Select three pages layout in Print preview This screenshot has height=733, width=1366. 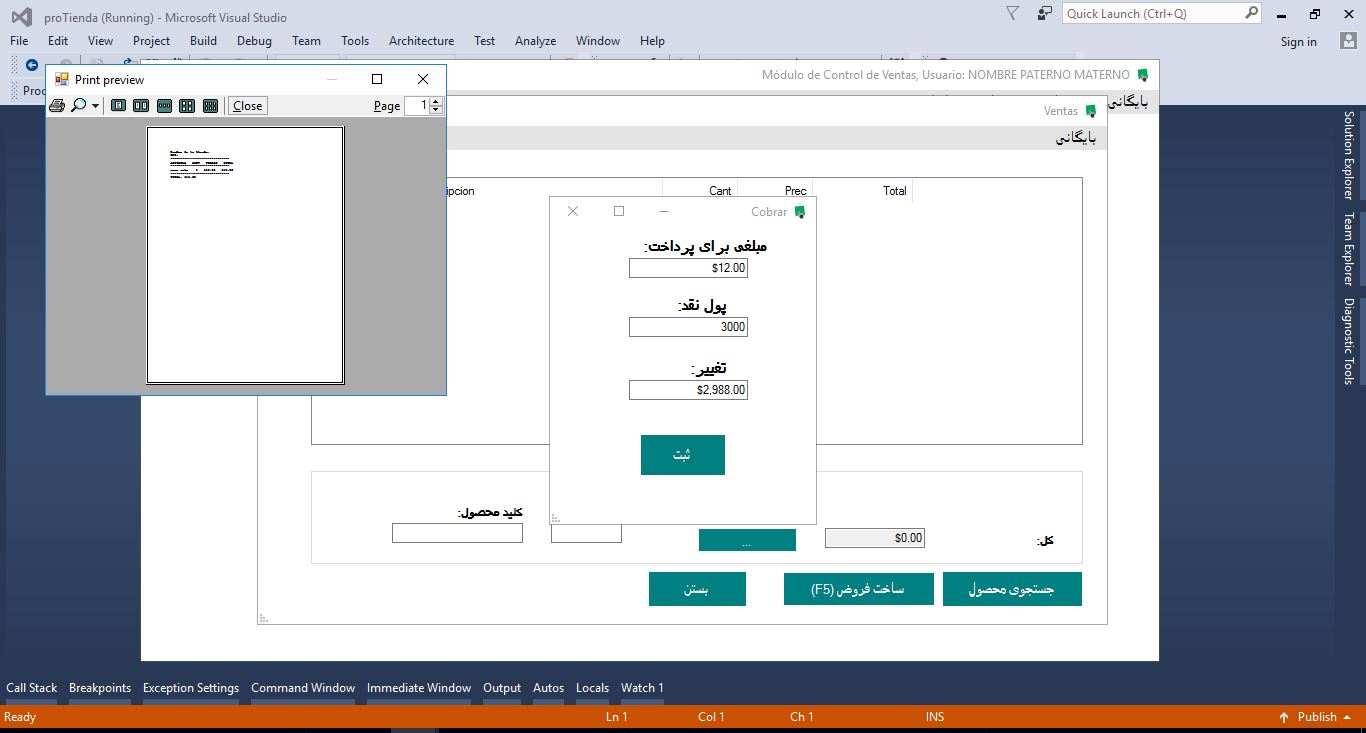pyautogui.click(x=164, y=106)
